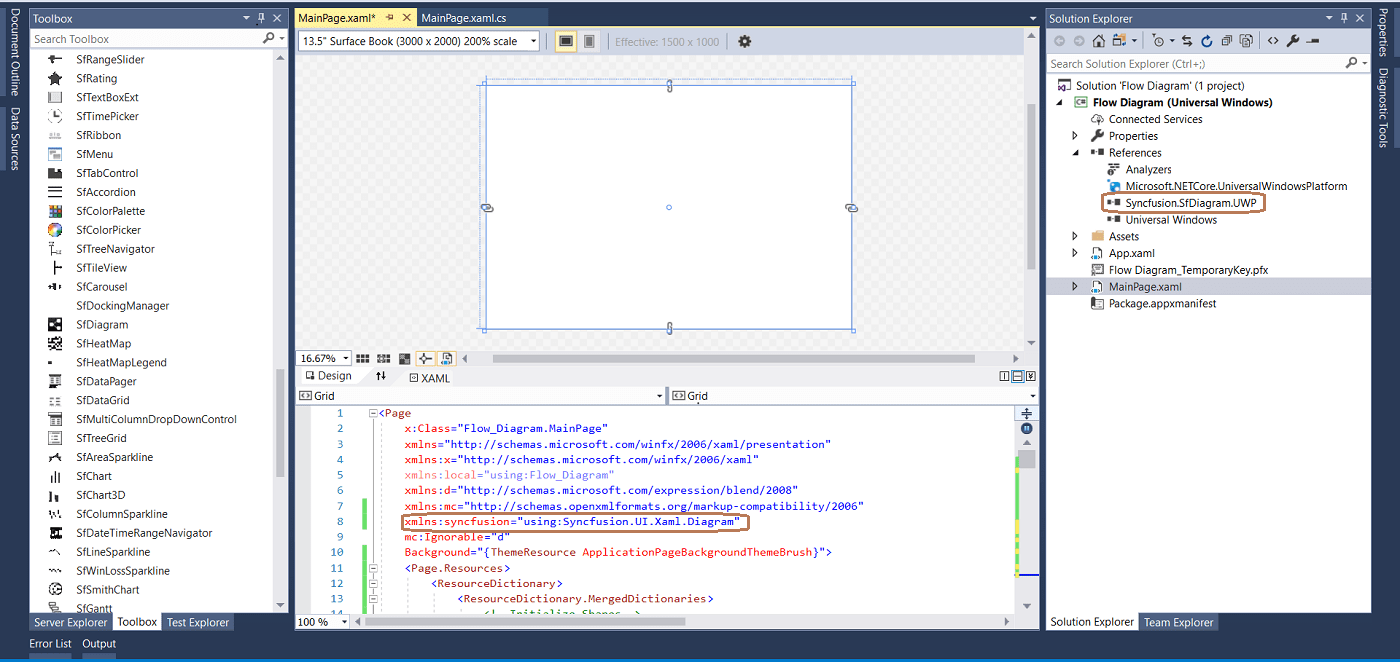Click Collapse All icon in Solution Explorer
The height and width of the screenshot is (662, 1400).
1226,41
